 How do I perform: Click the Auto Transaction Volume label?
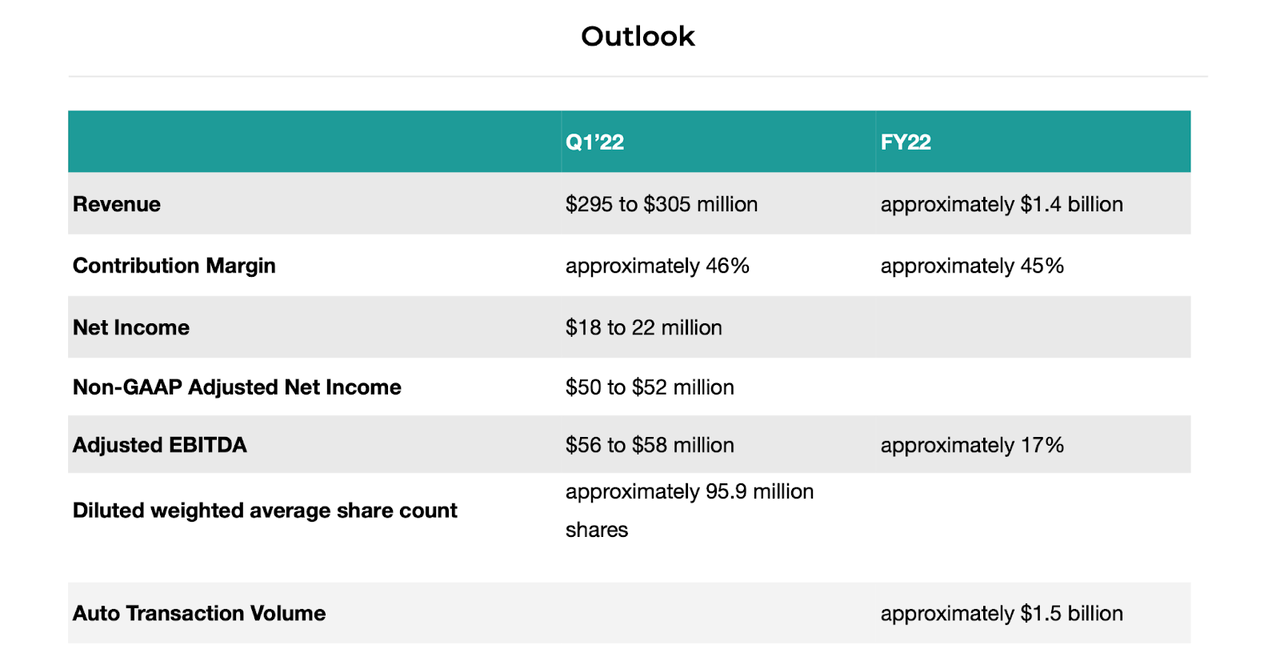[199, 613]
